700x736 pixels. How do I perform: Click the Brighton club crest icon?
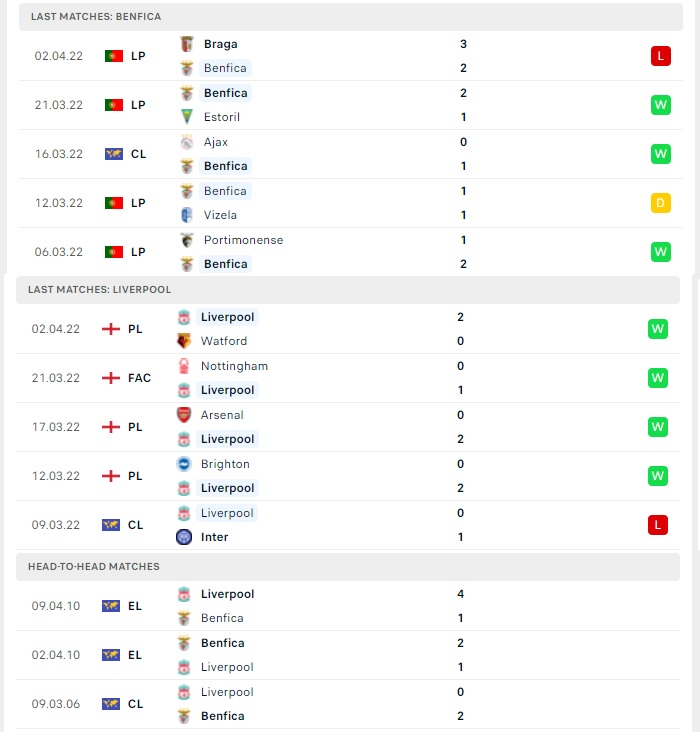[x=184, y=464]
